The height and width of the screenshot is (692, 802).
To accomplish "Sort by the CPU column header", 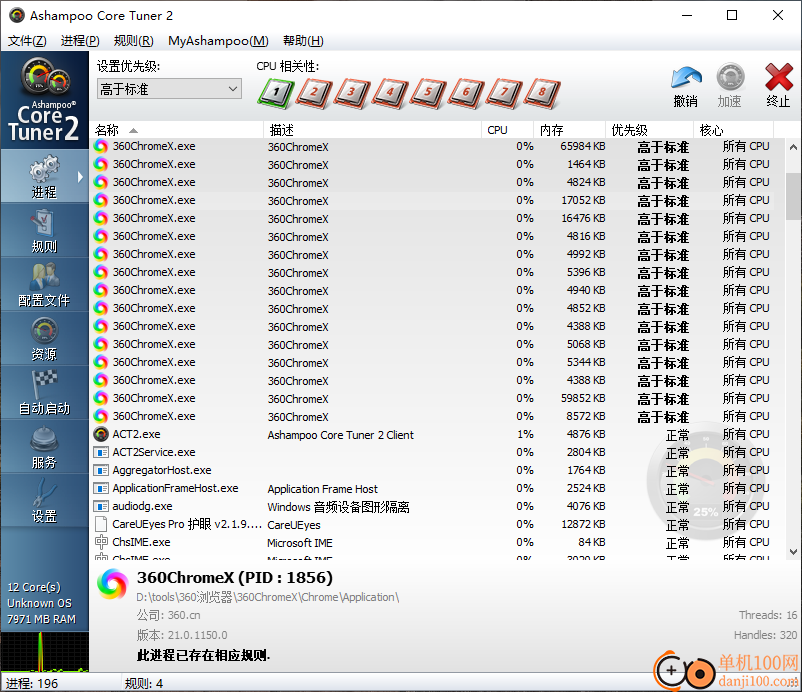I will pos(507,130).
